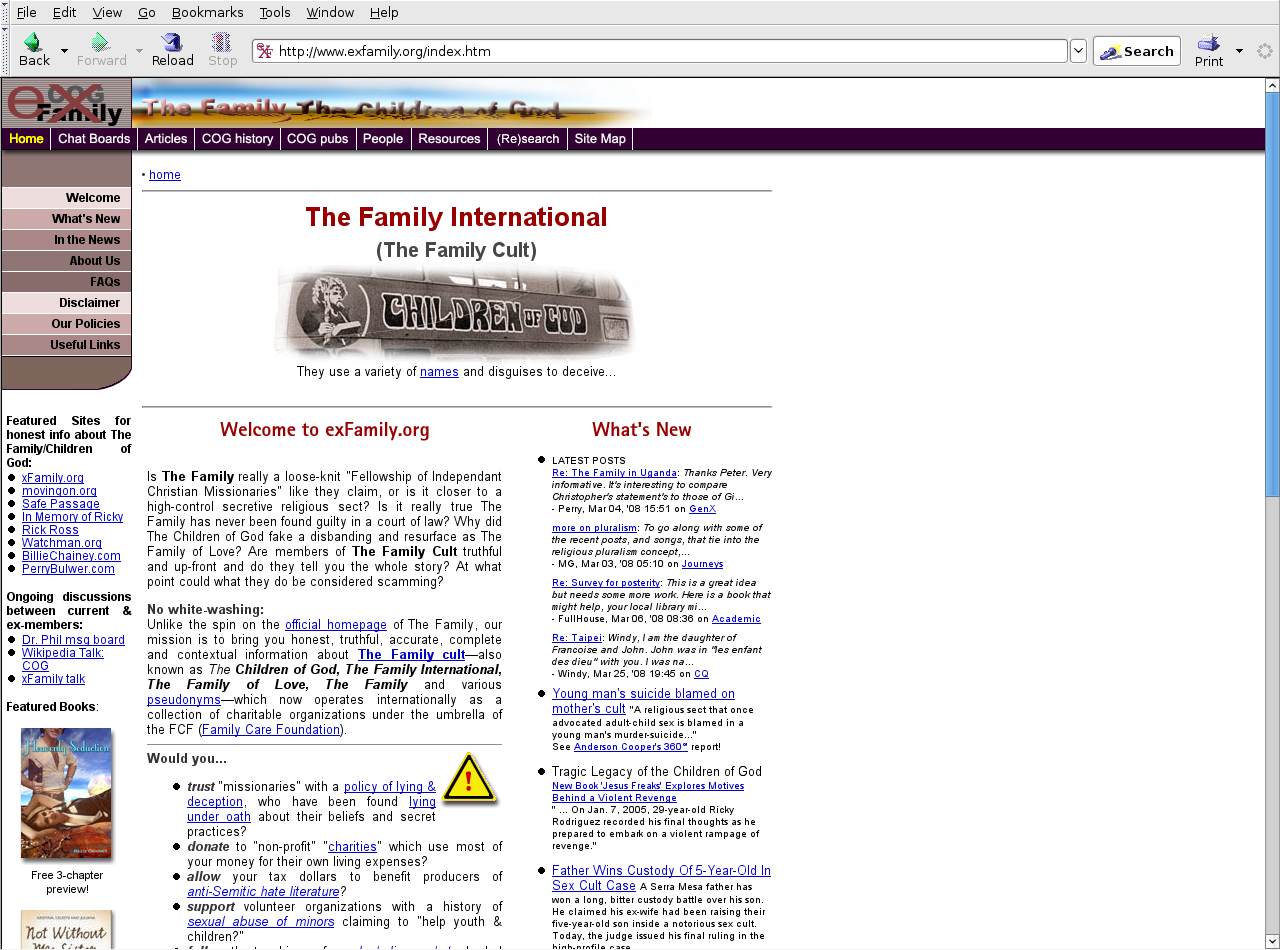Open the Print options dropdown arrow
This screenshot has width=1280, height=950.
point(1239,51)
